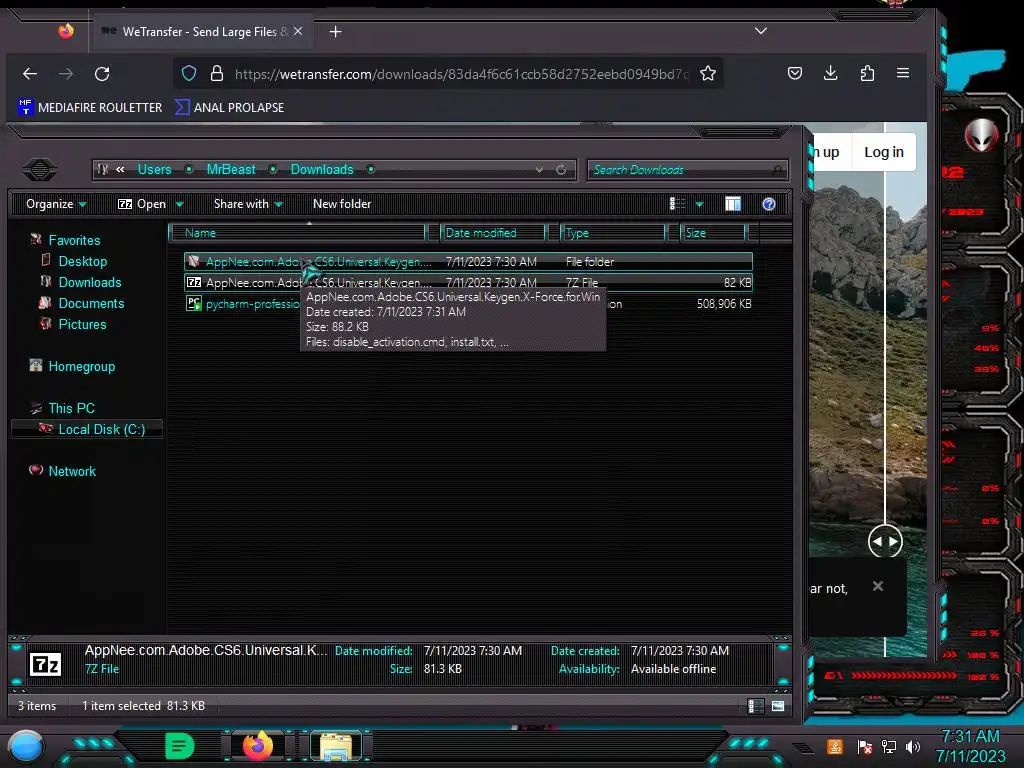Open Firefox hamburger menu
1024x768 pixels.
pos(903,73)
